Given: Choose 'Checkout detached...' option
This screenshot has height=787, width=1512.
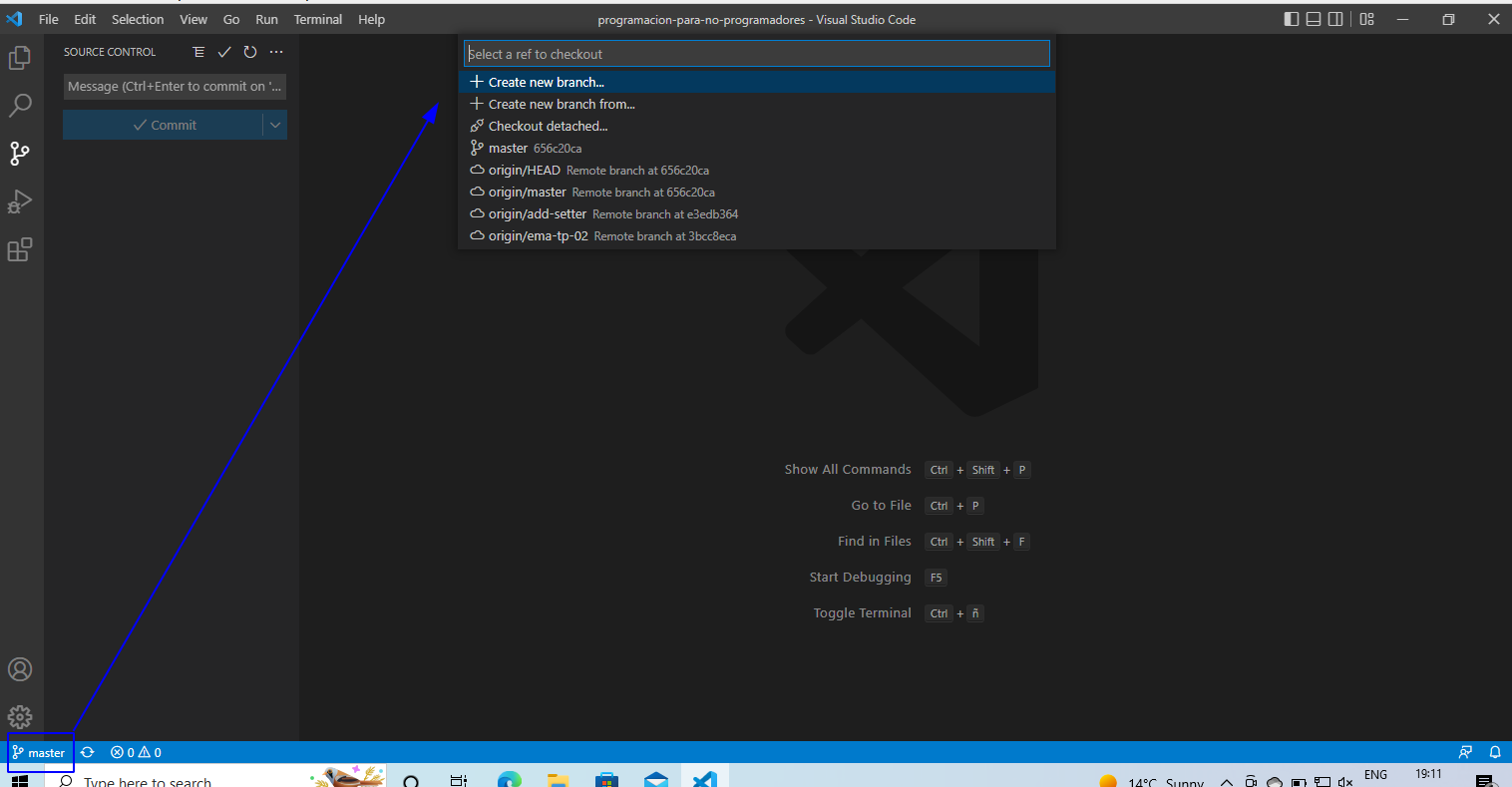Looking at the screenshot, I should [757, 126].
